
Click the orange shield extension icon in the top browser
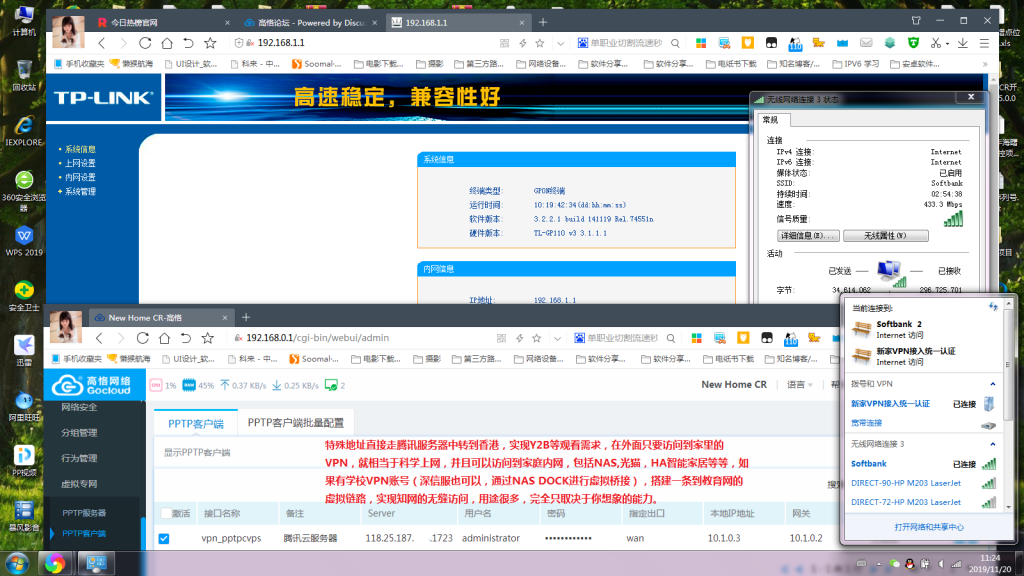(748, 43)
